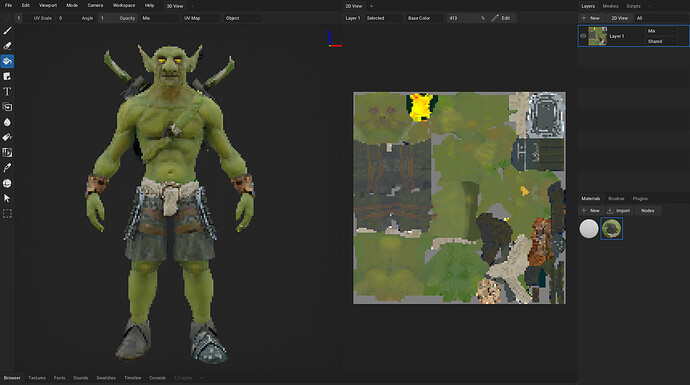Image resolution: width=690 pixels, height=385 pixels.
Task: Open the Workspace menu
Action: pyautogui.click(x=124, y=6)
